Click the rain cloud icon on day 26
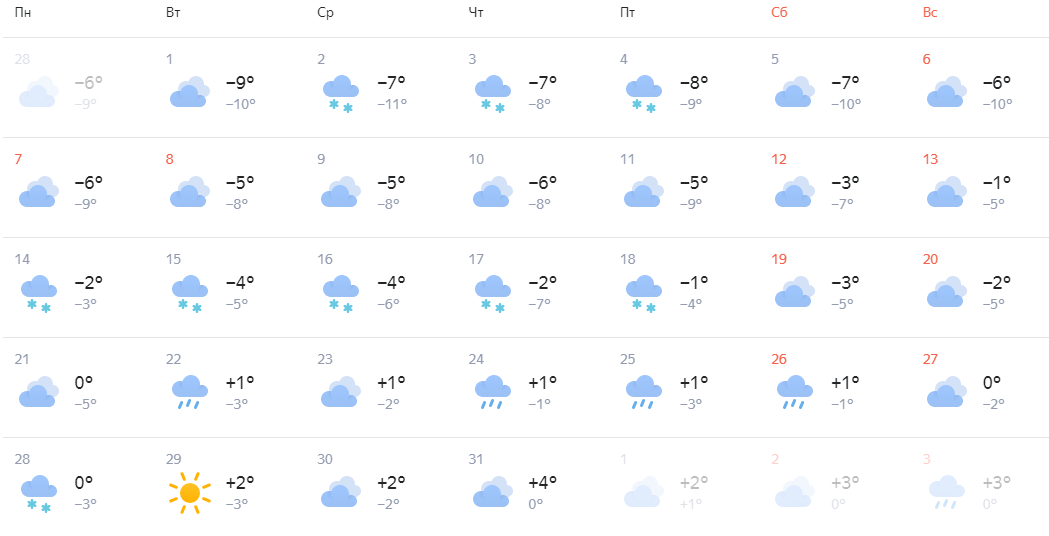Screen dimensions: 1049x536 [x=795, y=392]
